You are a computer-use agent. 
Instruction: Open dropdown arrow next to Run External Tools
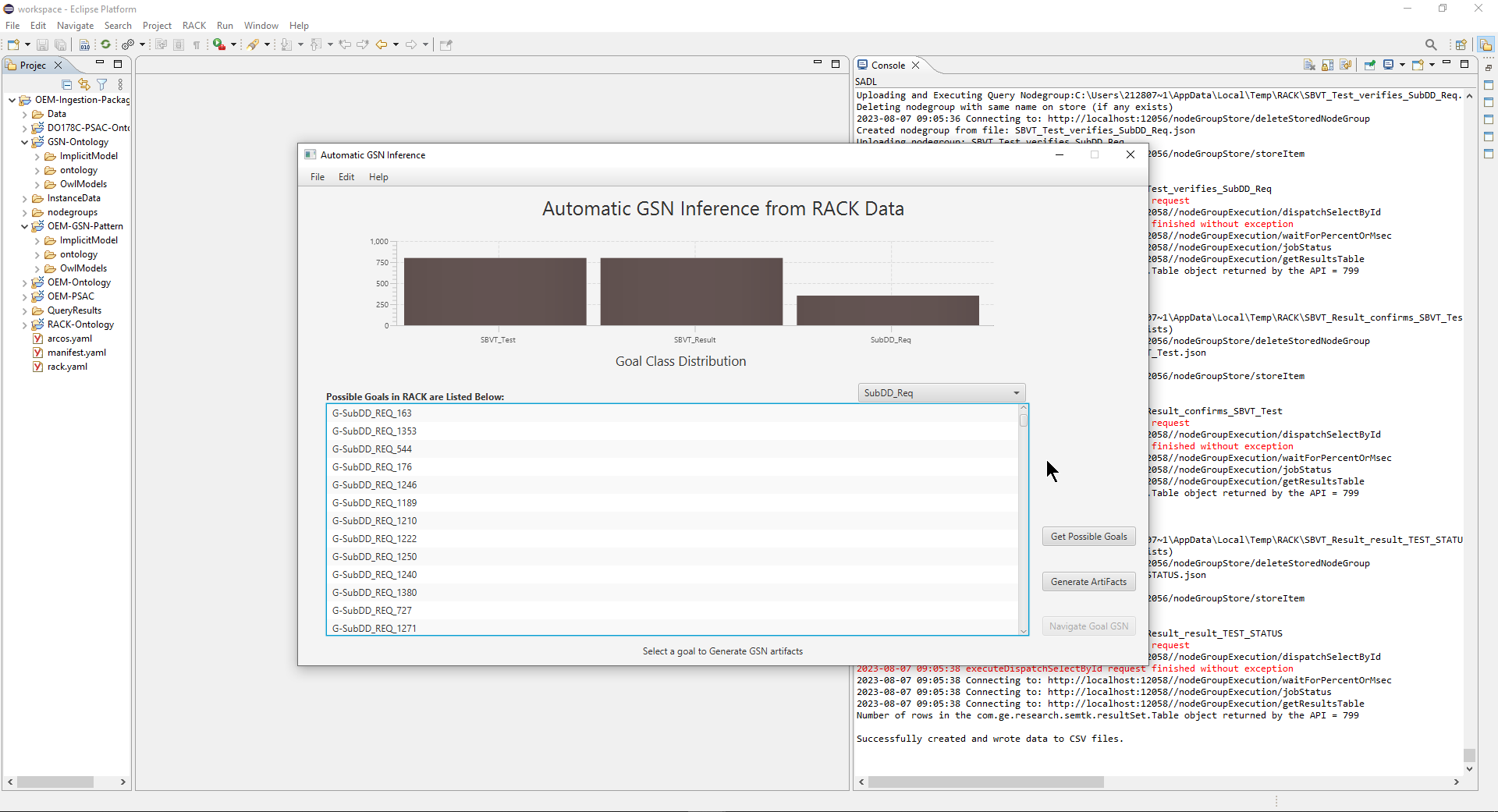[x=233, y=44]
